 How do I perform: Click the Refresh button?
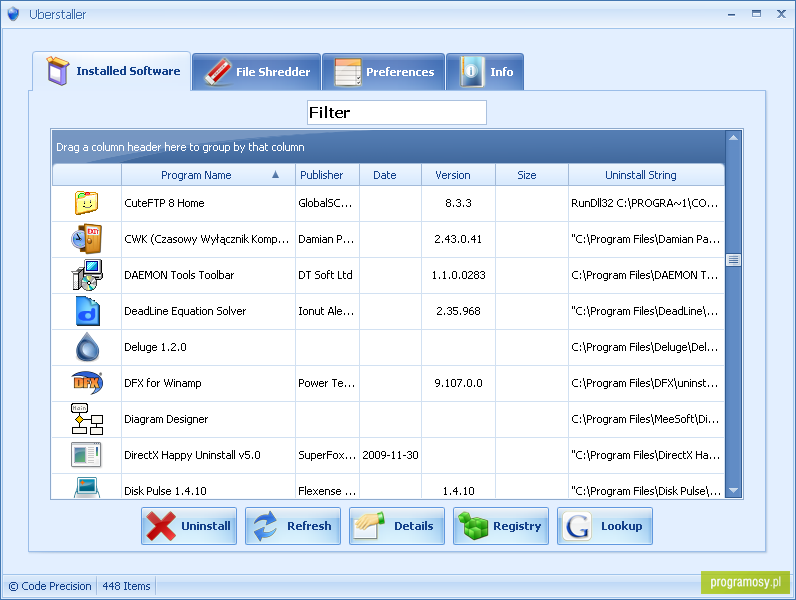(293, 526)
